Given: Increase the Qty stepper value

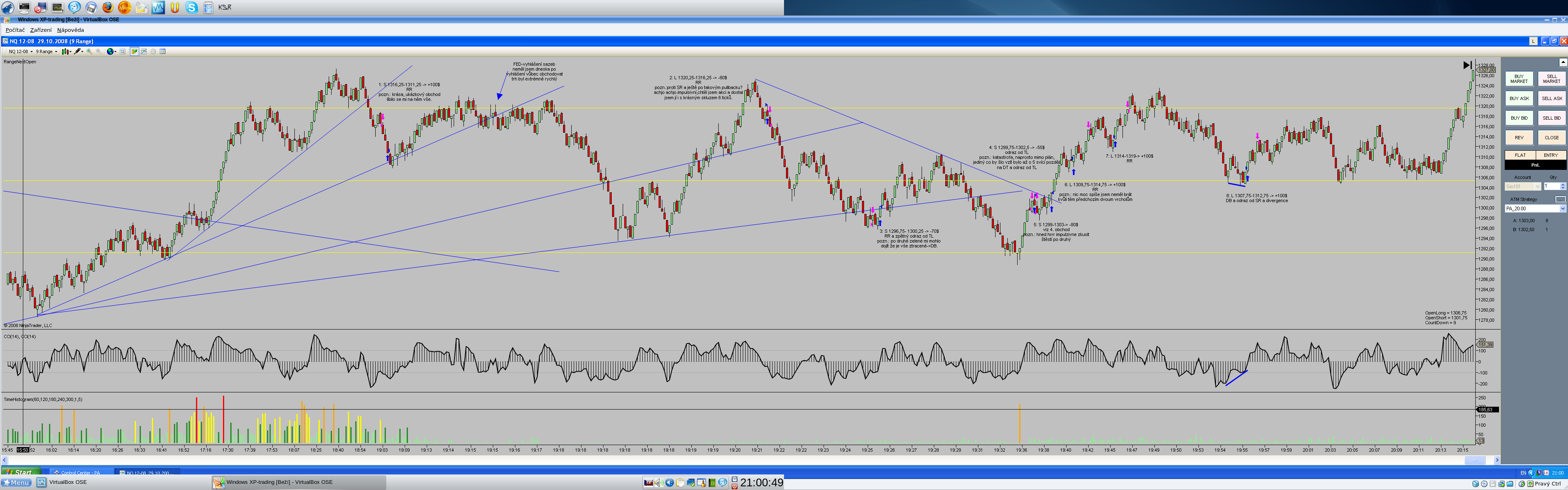Looking at the screenshot, I should (1563, 185).
